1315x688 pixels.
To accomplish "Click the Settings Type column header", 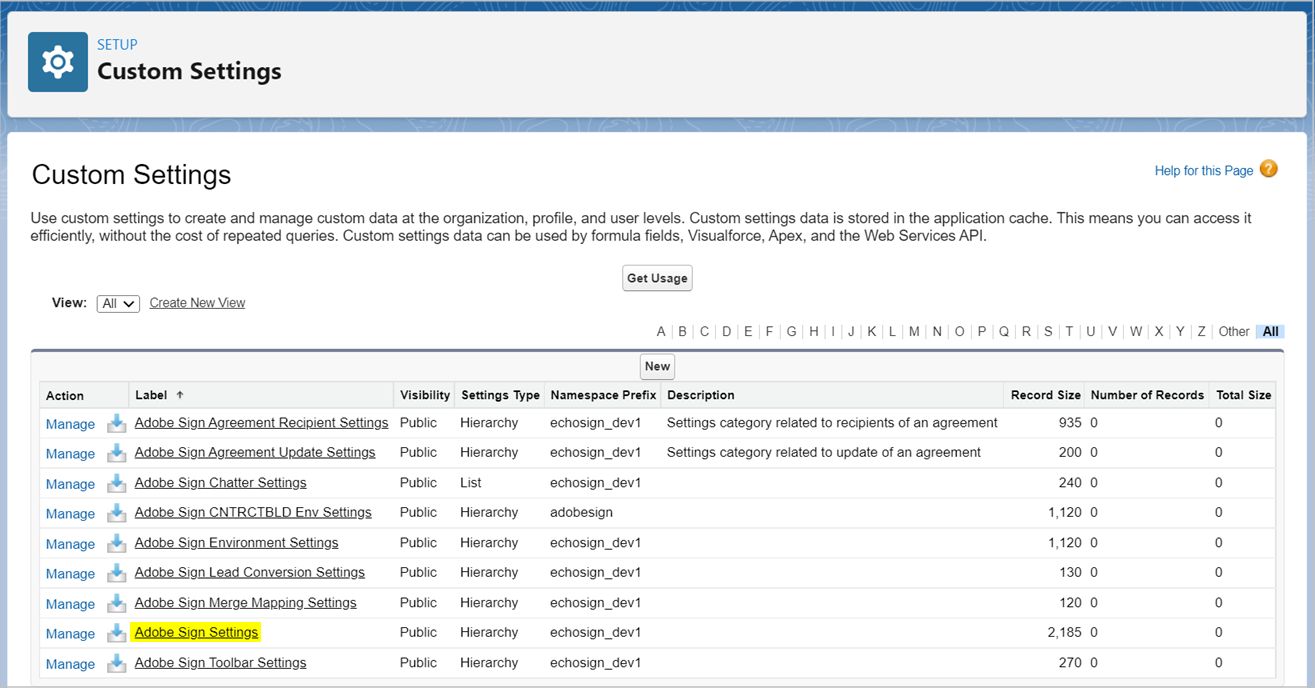I will [x=500, y=395].
